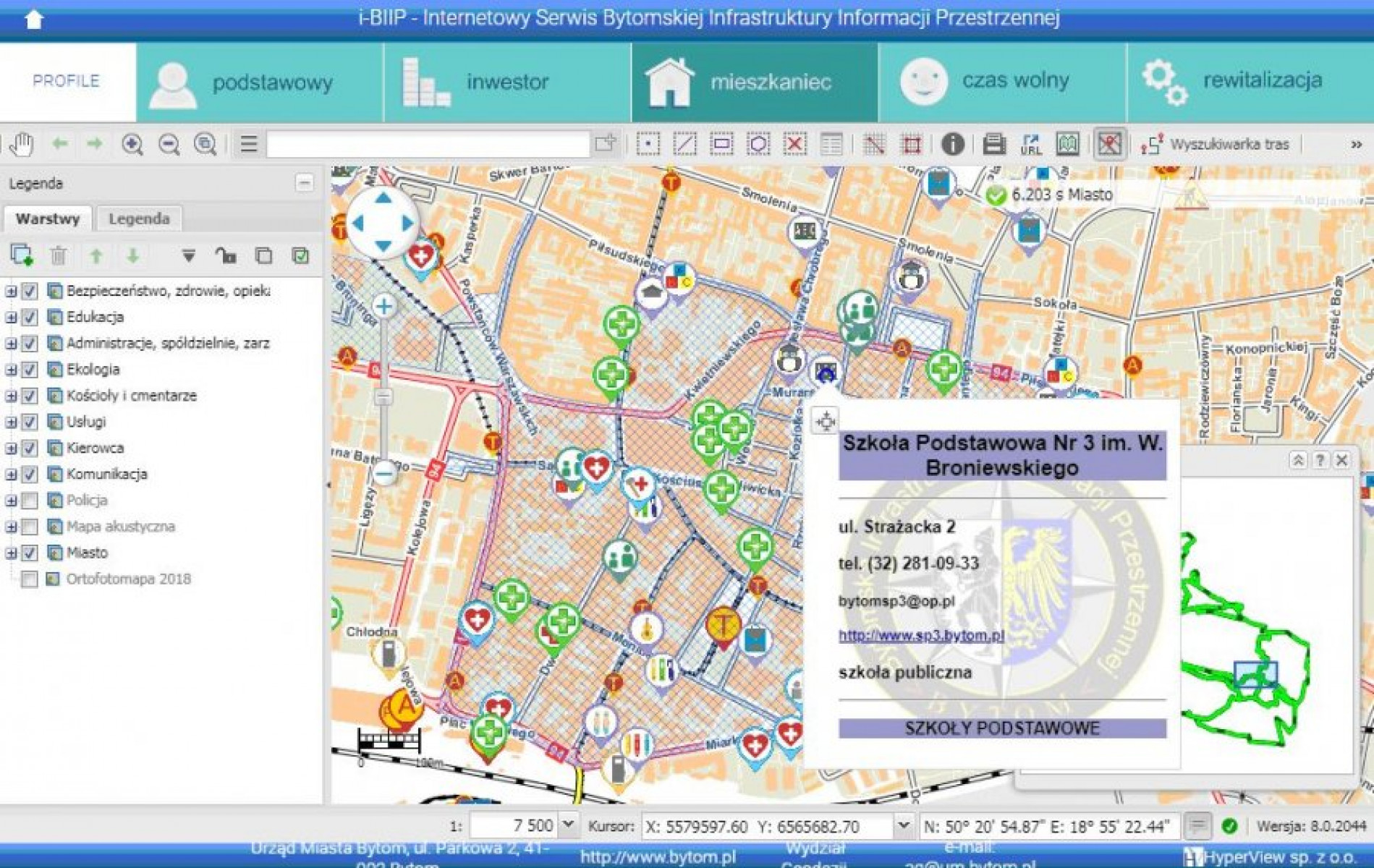Choose select by line tool
1374x868 pixels.
pyautogui.click(x=684, y=144)
